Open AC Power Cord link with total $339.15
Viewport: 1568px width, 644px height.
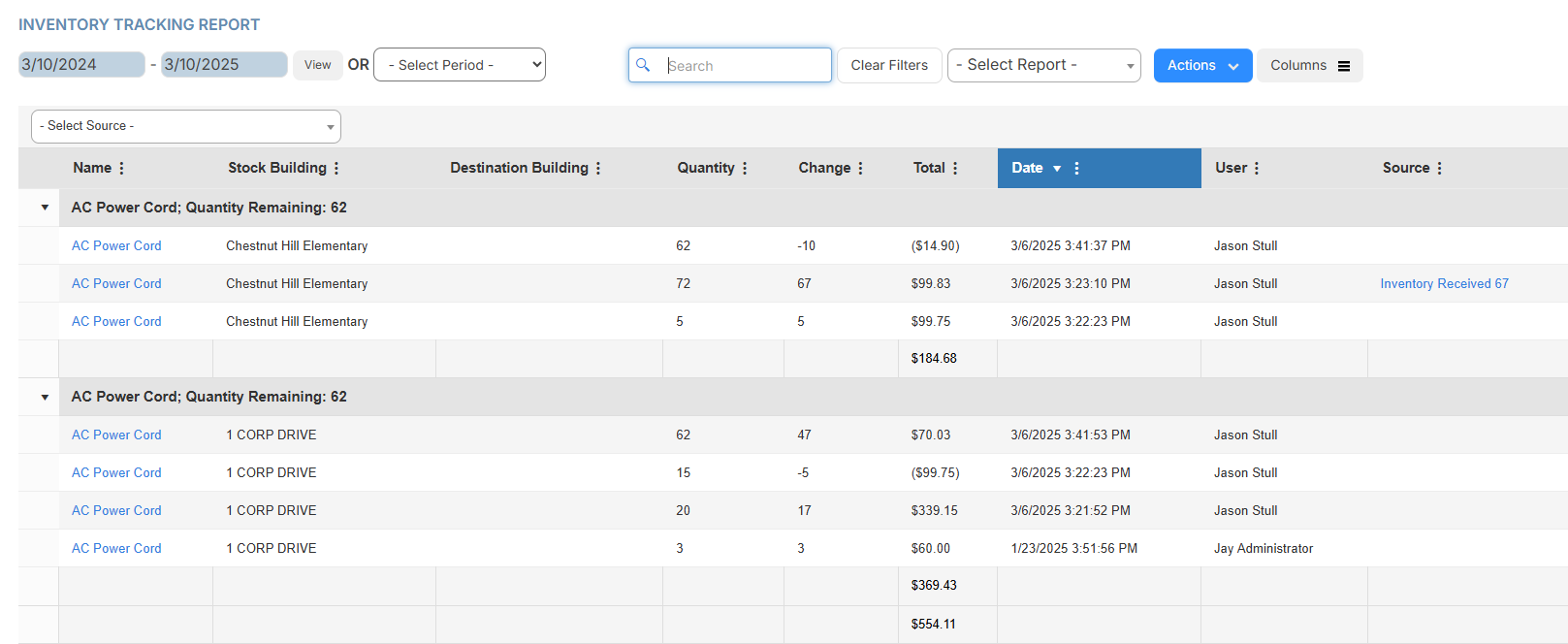(116, 510)
